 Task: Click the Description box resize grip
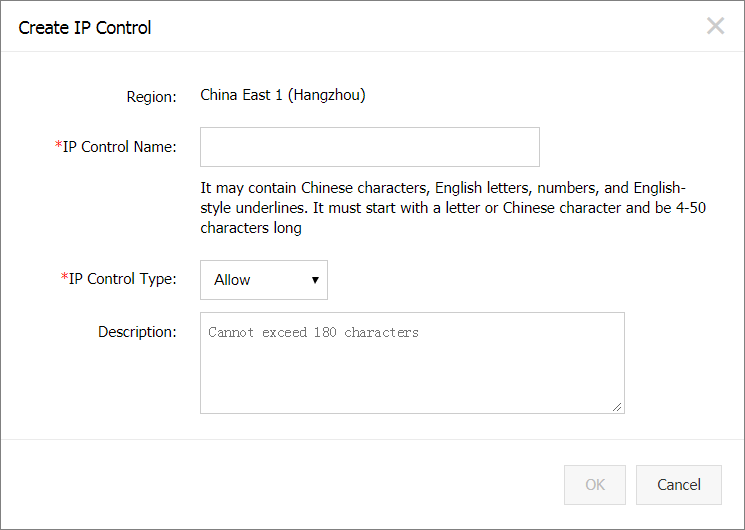(x=617, y=406)
